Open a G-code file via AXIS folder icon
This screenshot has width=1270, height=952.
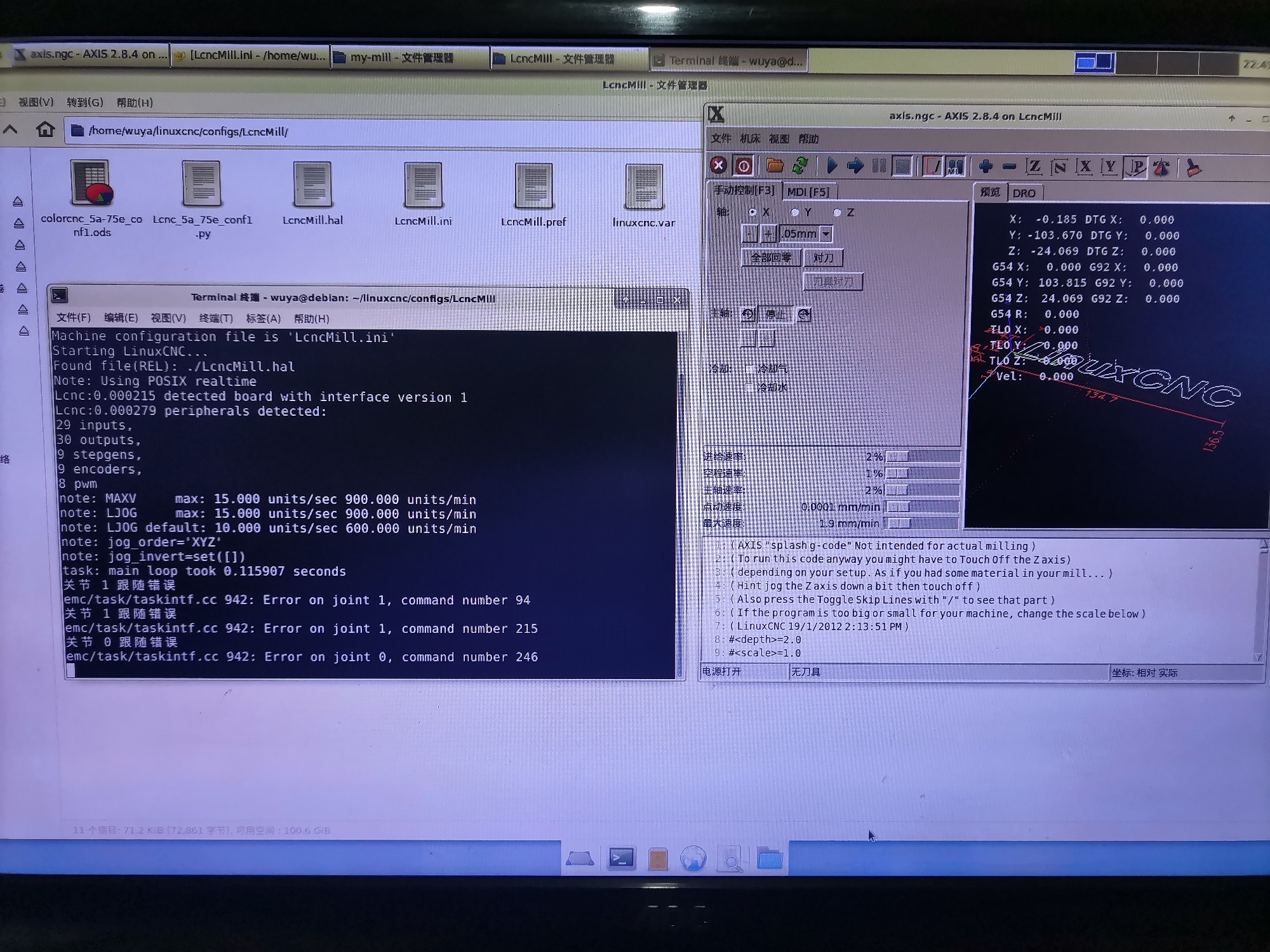click(x=774, y=166)
